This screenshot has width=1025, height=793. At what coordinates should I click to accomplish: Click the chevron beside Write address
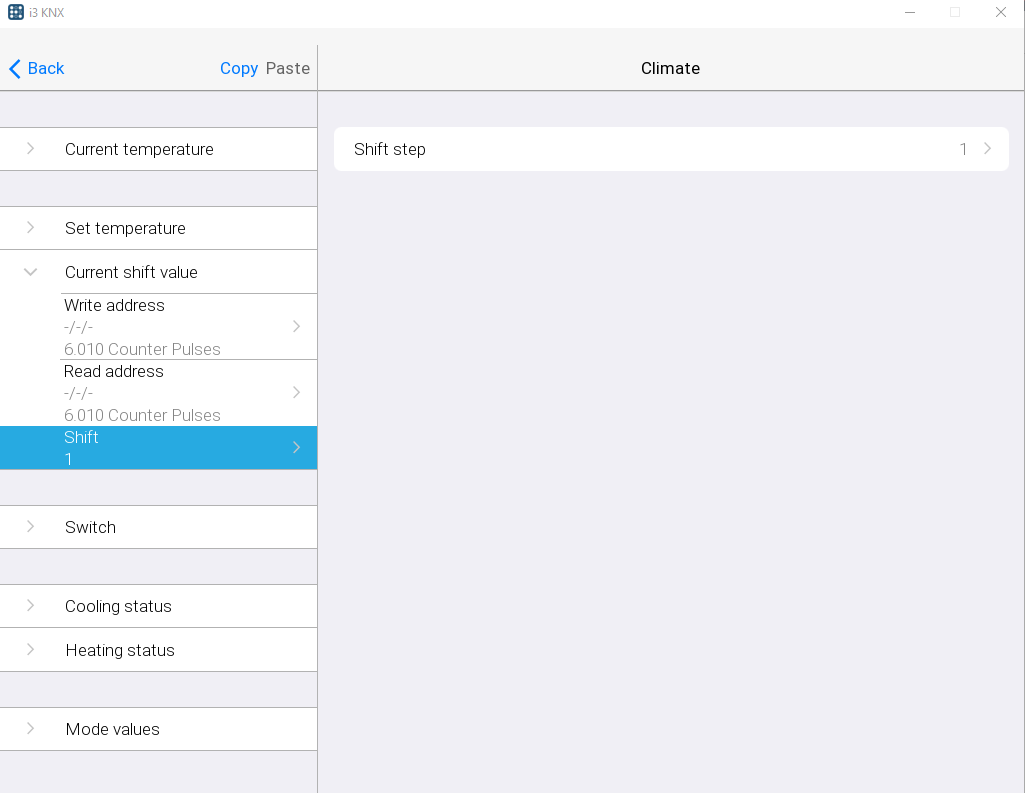tap(296, 326)
